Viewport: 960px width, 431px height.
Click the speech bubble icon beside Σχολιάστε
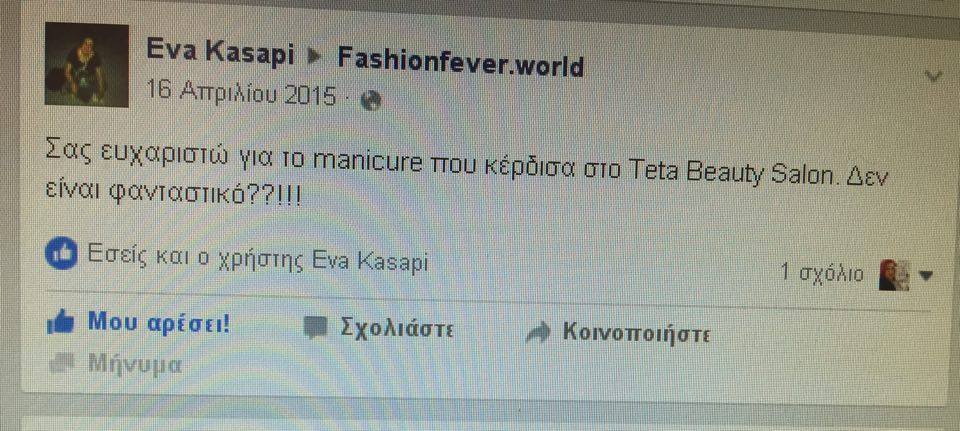[x=317, y=328]
